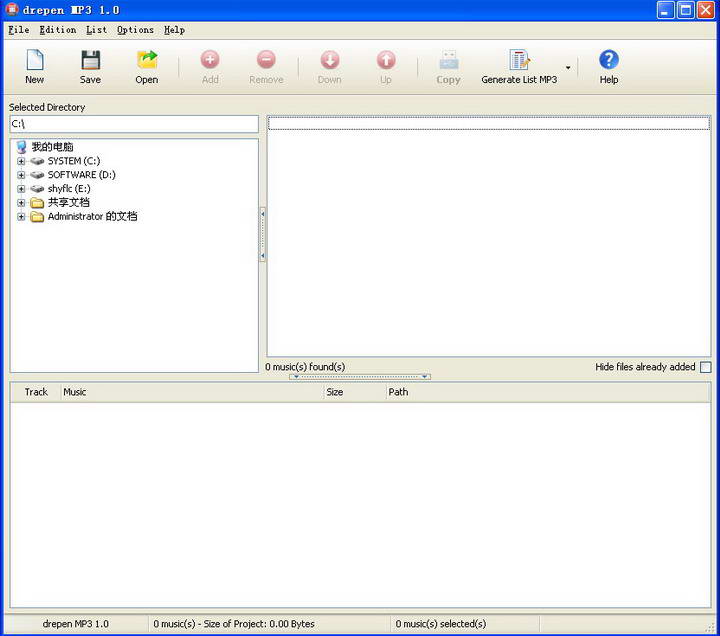Select the 共享文档 shared documents folder

[69, 203]
